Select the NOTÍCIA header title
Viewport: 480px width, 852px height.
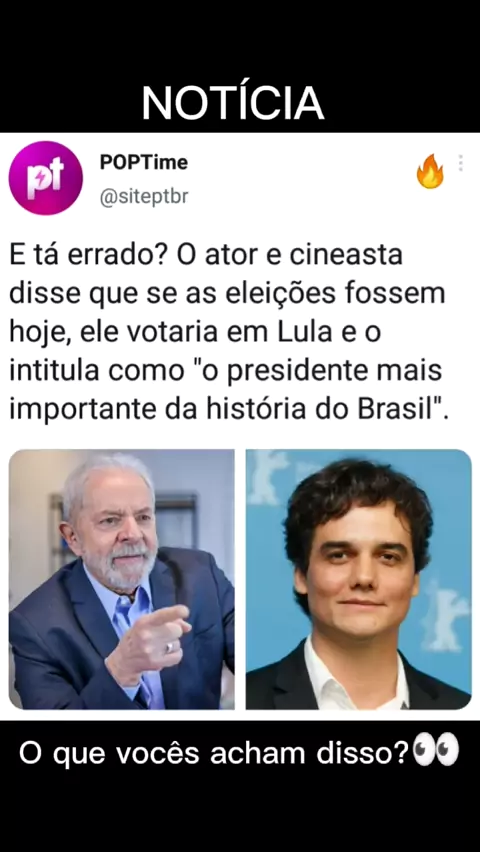point(233,103)
